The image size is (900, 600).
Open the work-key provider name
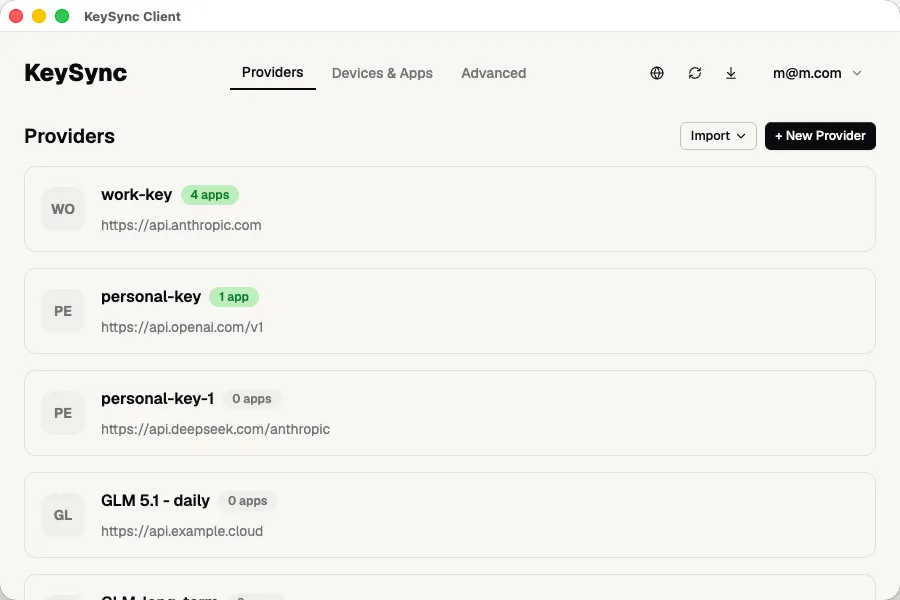(x=137, y=195)
